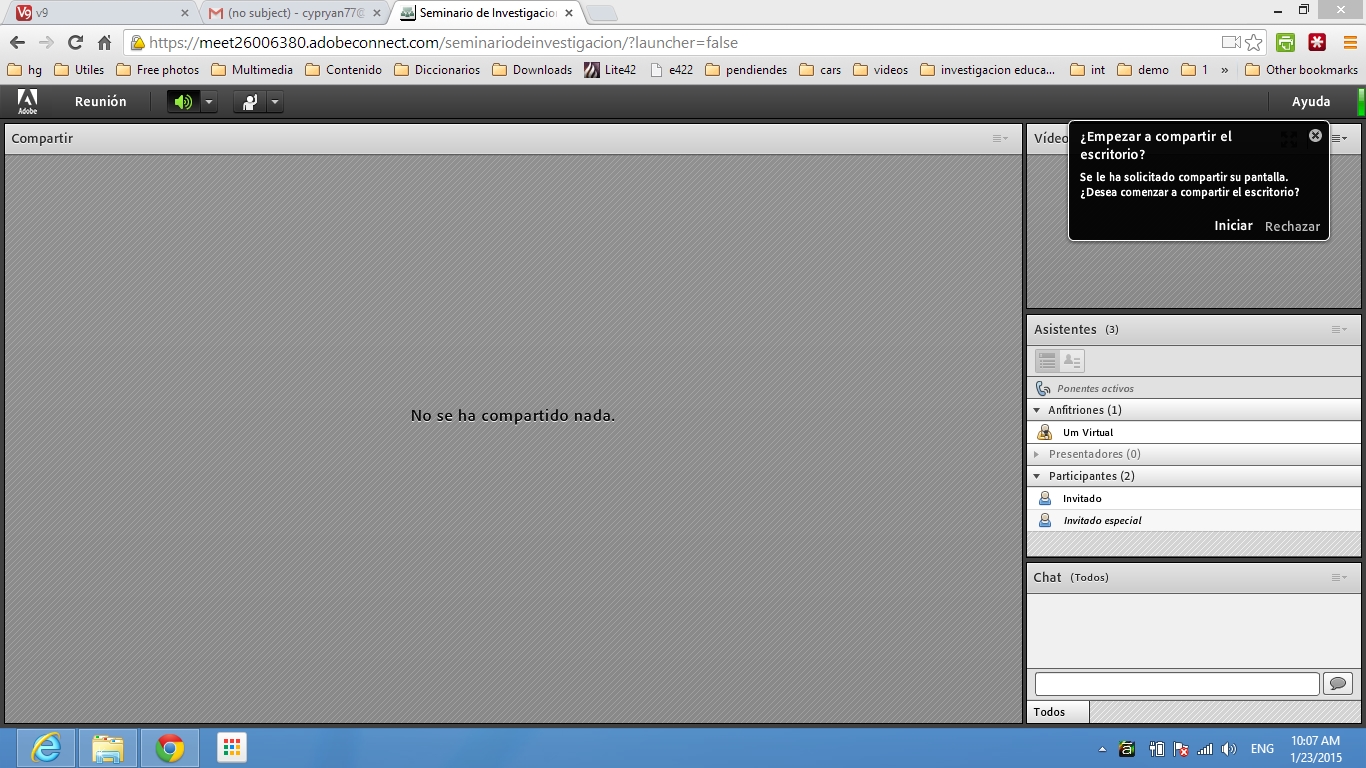Expand the Presentadores group

pos(1037,454)
